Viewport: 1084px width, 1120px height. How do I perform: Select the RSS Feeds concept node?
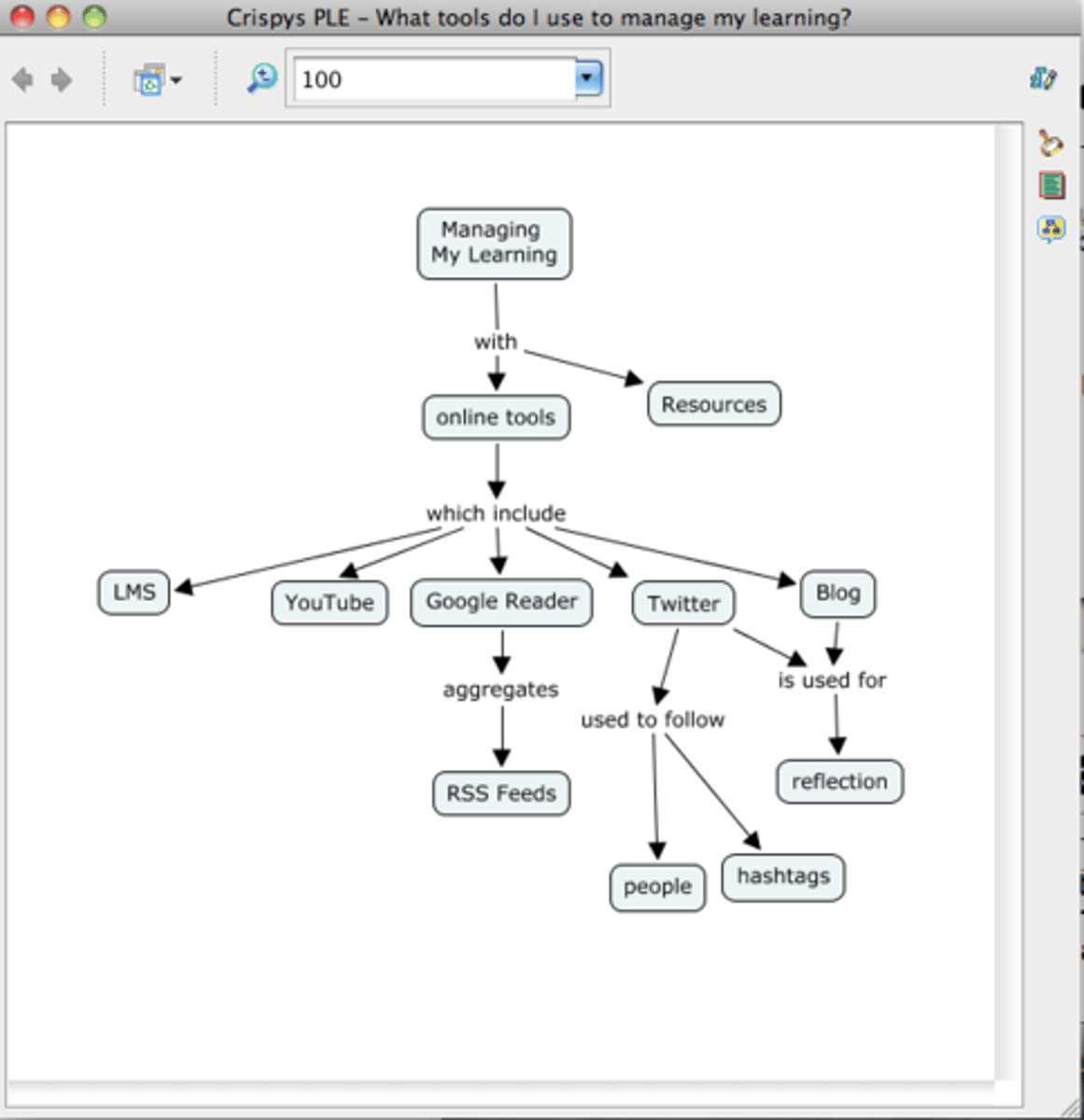501,793
